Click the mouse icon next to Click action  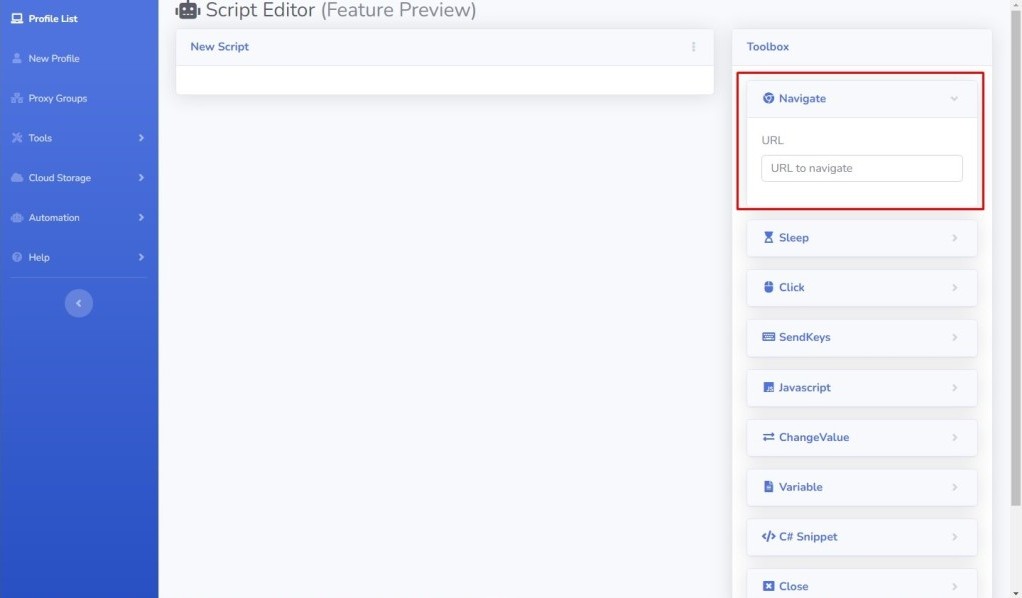click(768, 288)
